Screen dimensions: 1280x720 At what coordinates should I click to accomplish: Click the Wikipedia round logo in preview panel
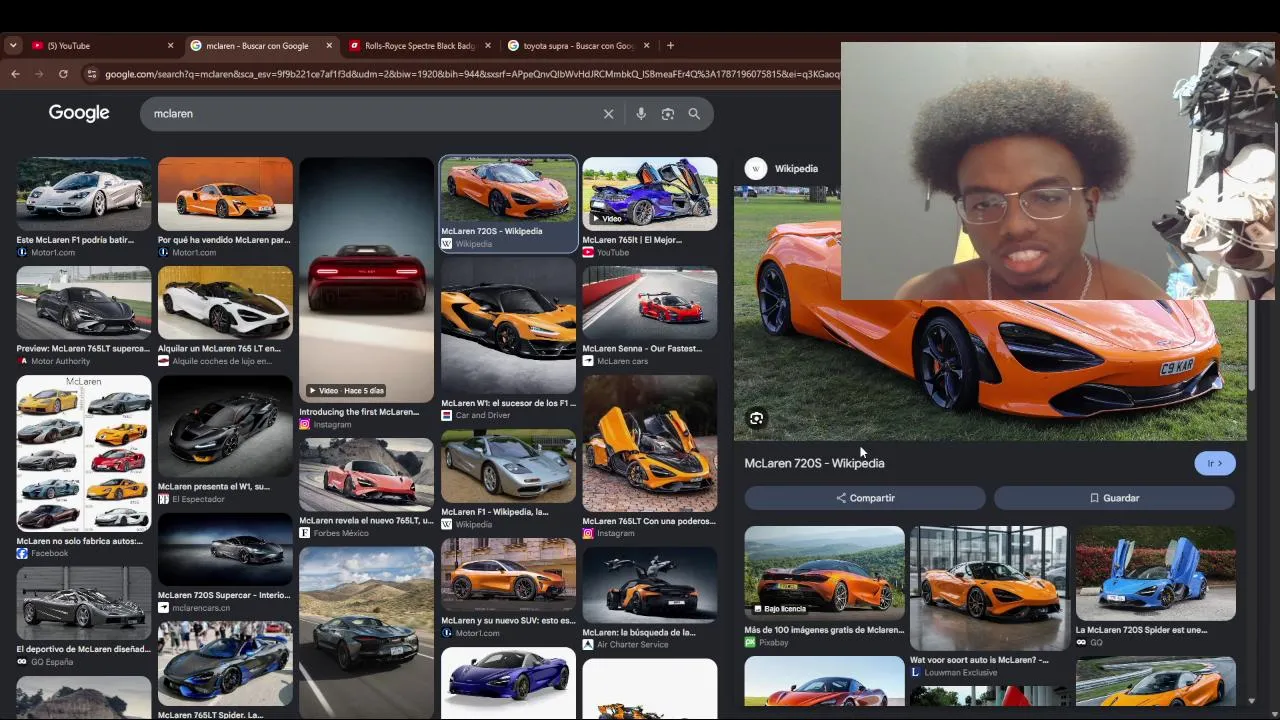click(x=756, y=169)
